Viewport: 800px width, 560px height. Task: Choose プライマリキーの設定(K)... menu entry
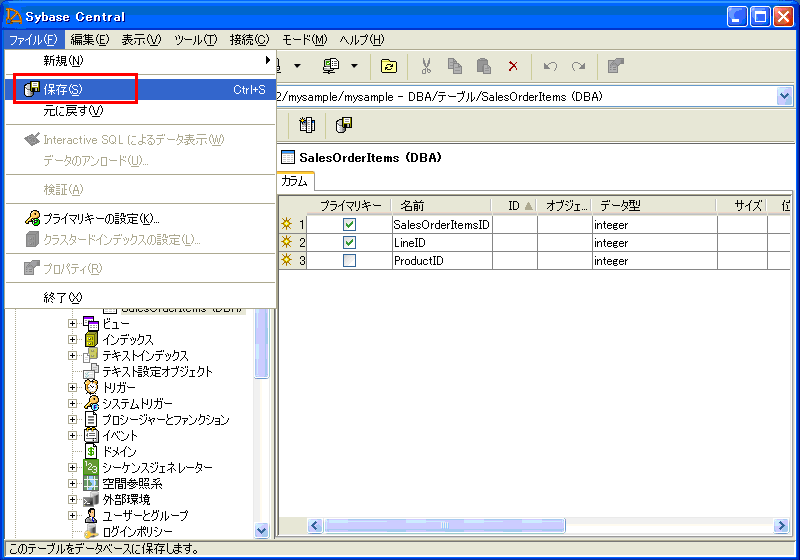click(100, 218)
